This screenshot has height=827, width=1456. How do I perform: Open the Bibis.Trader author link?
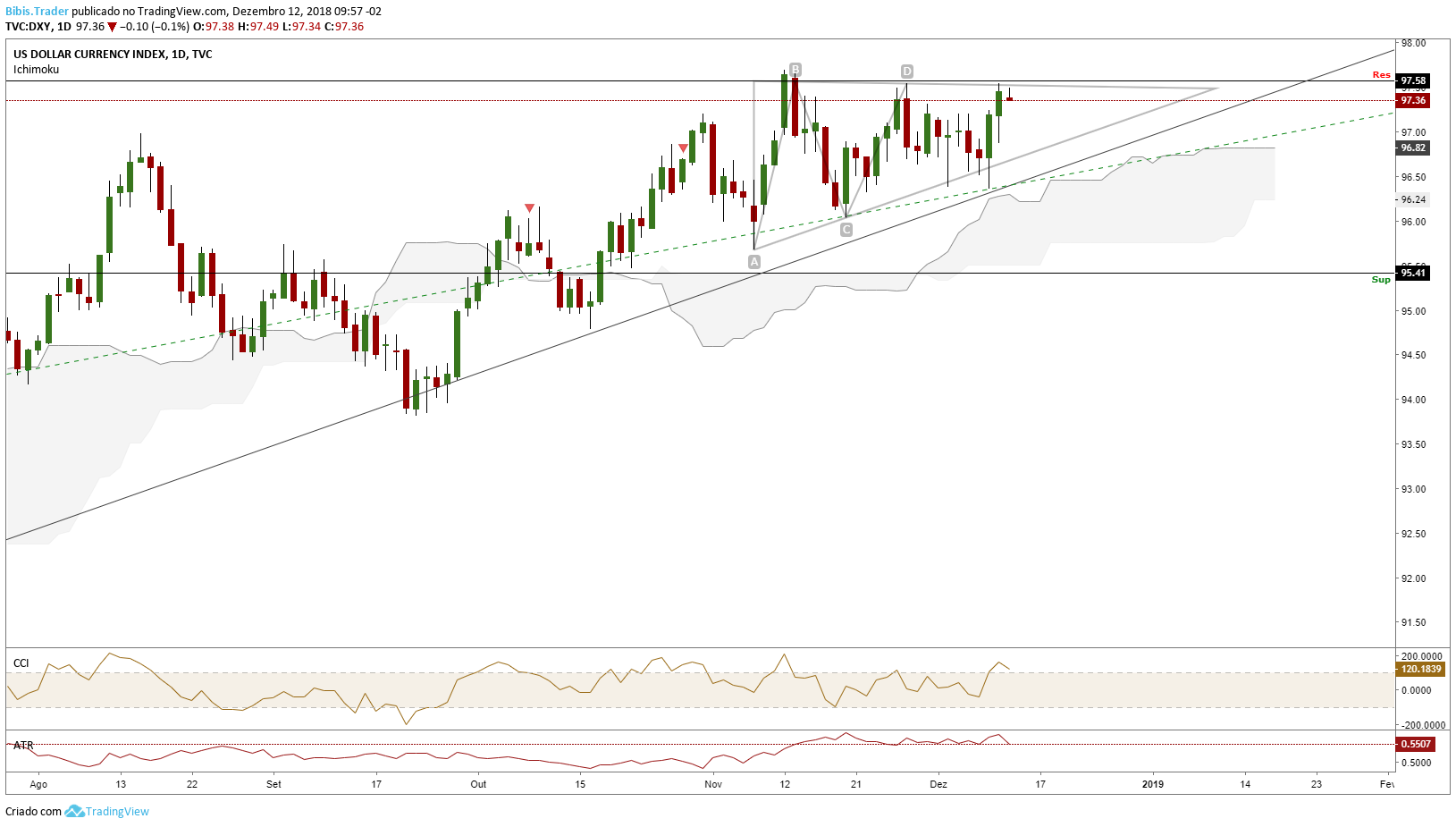coord(37,12)
